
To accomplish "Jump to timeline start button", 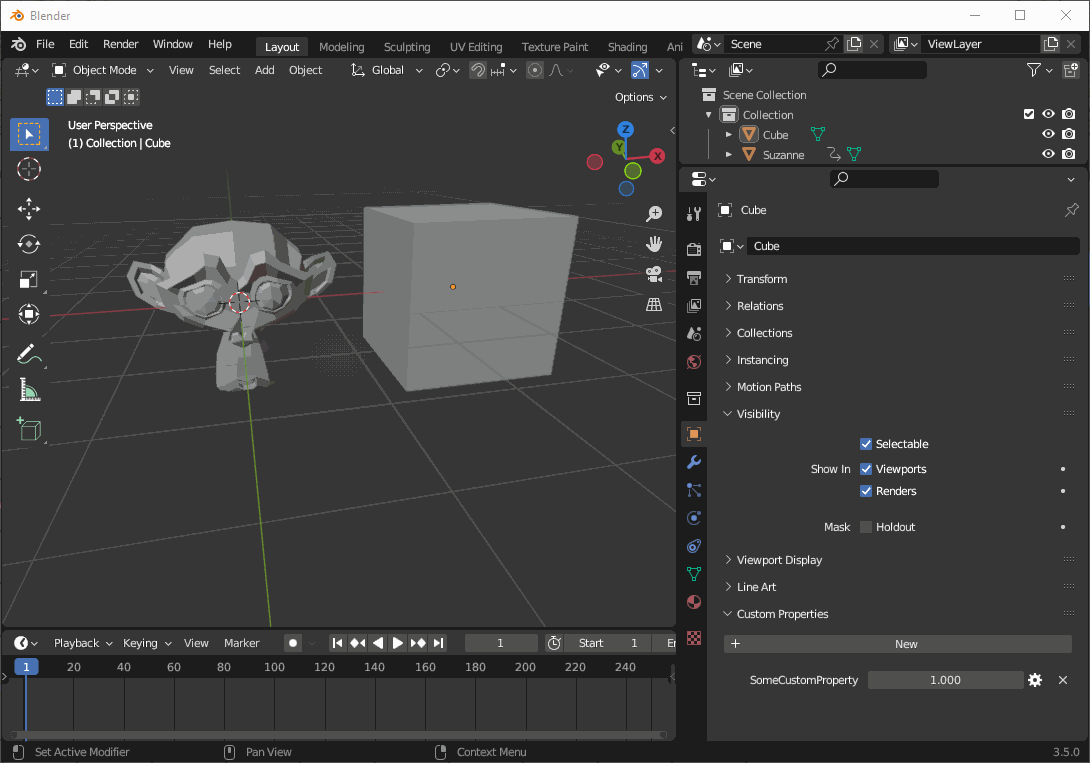I will [337, 643].
